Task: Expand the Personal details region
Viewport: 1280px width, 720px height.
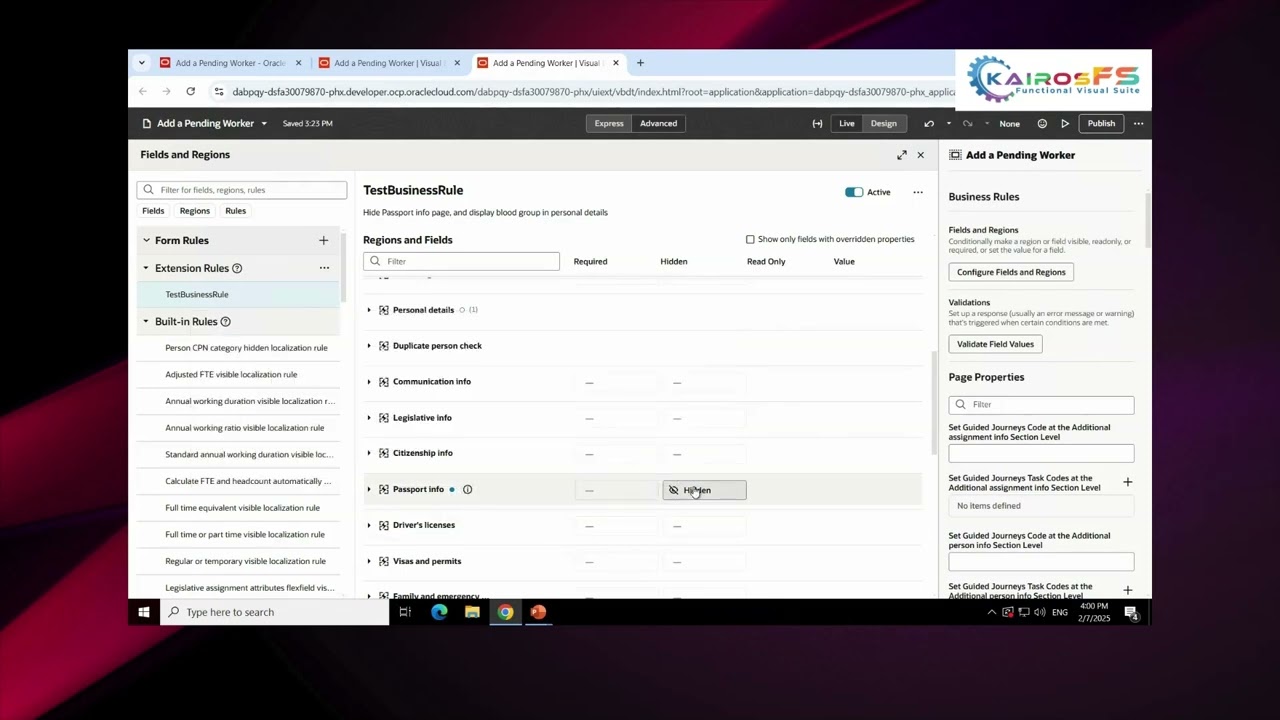Action: click(x=369, y=310)
